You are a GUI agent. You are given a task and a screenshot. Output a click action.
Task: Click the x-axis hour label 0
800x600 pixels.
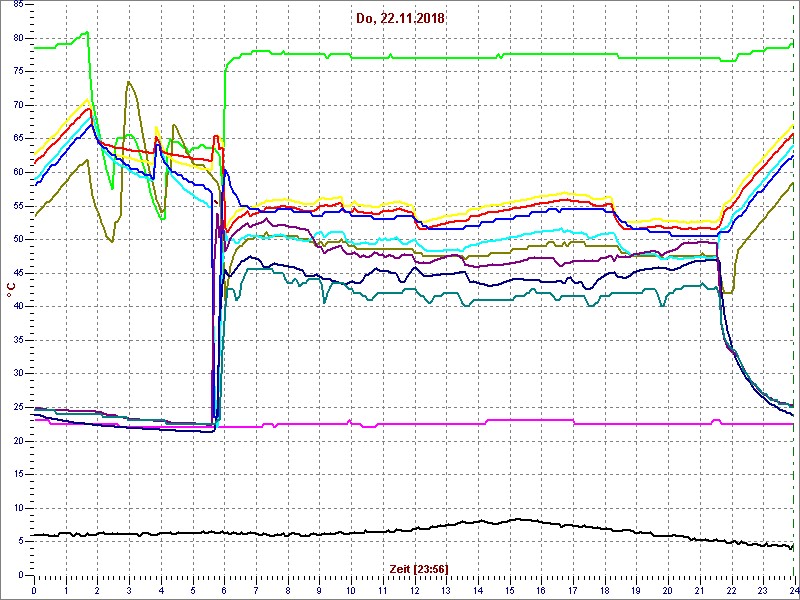coord(34,588)
